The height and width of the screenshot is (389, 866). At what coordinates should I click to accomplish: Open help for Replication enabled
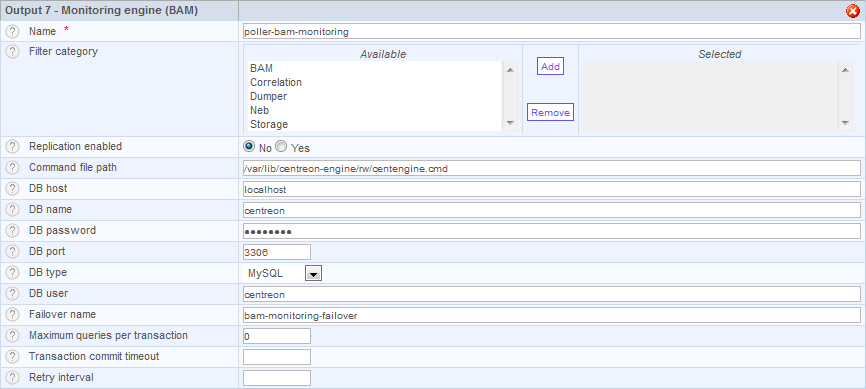tap(12, 147)
